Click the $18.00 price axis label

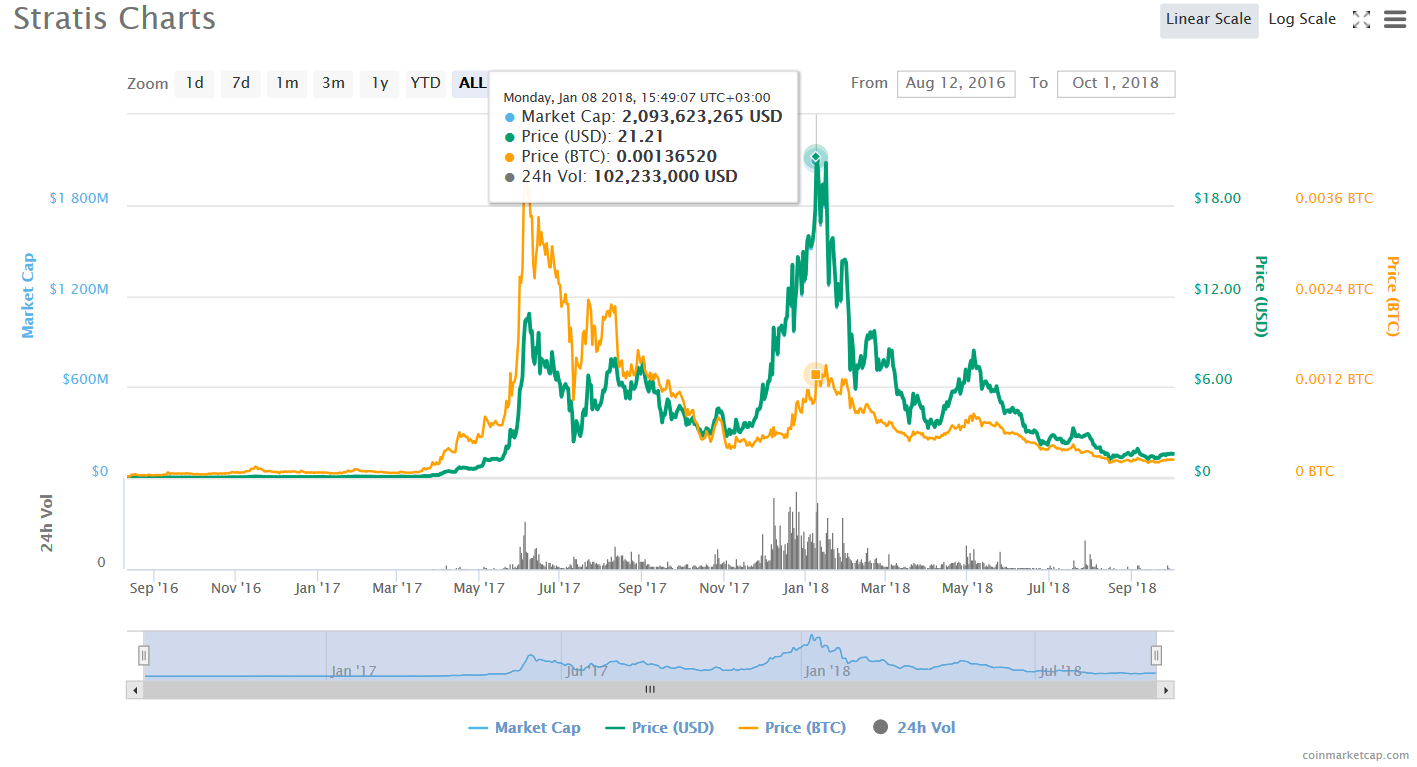(x=1218, y=198)
